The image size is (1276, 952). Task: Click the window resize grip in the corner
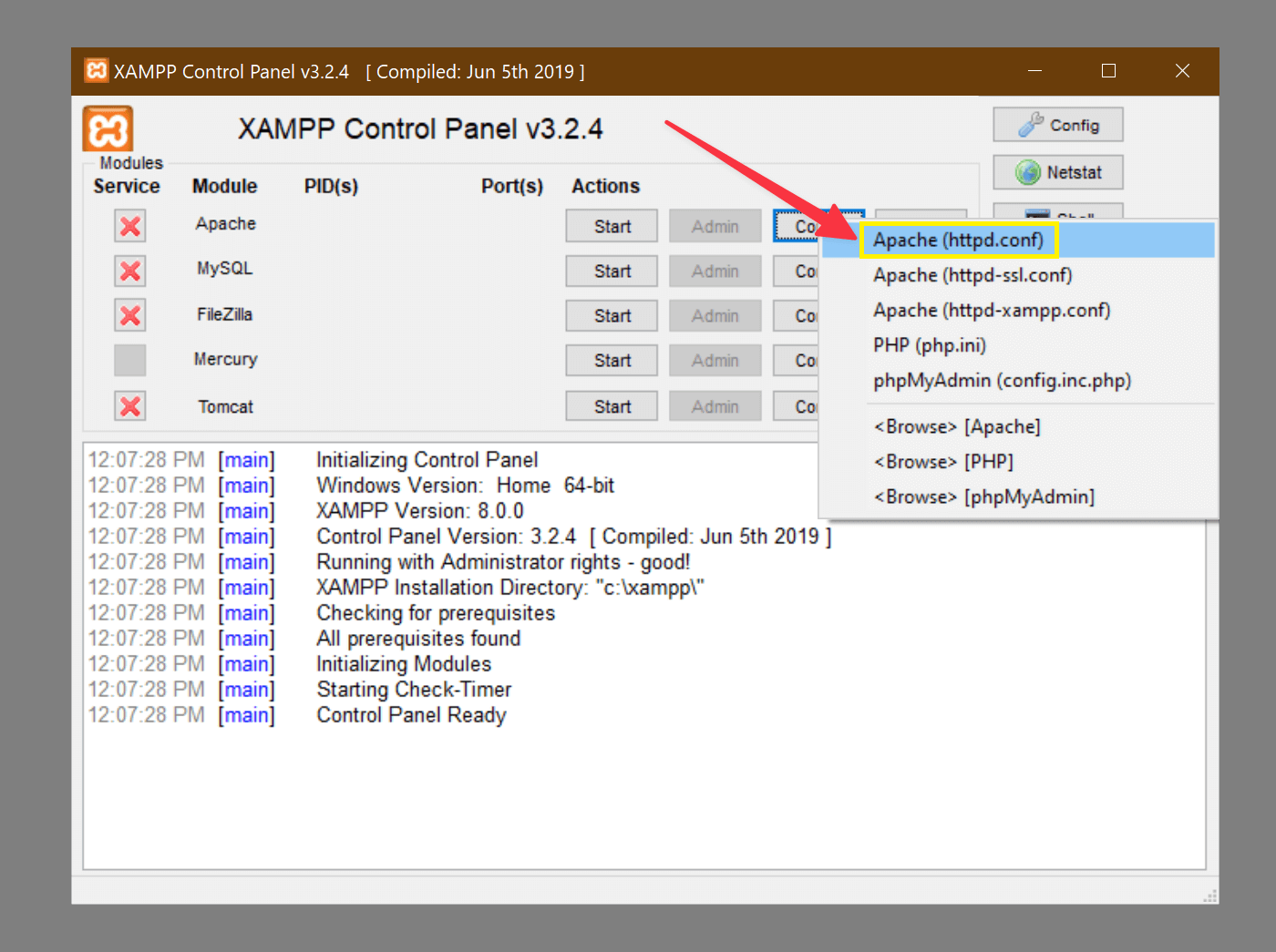click(1209, 896)
